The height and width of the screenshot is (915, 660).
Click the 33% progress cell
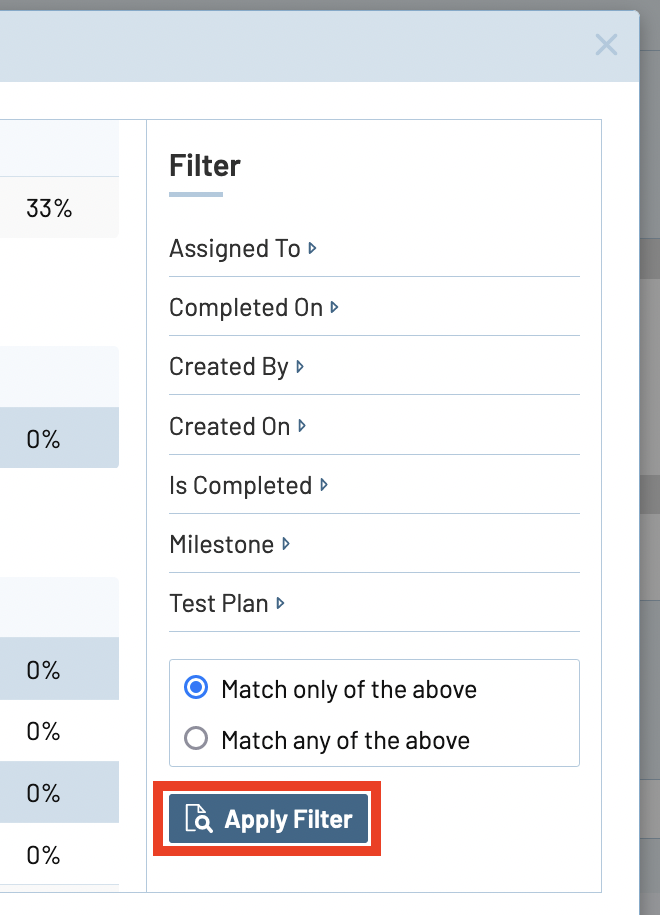49,209
